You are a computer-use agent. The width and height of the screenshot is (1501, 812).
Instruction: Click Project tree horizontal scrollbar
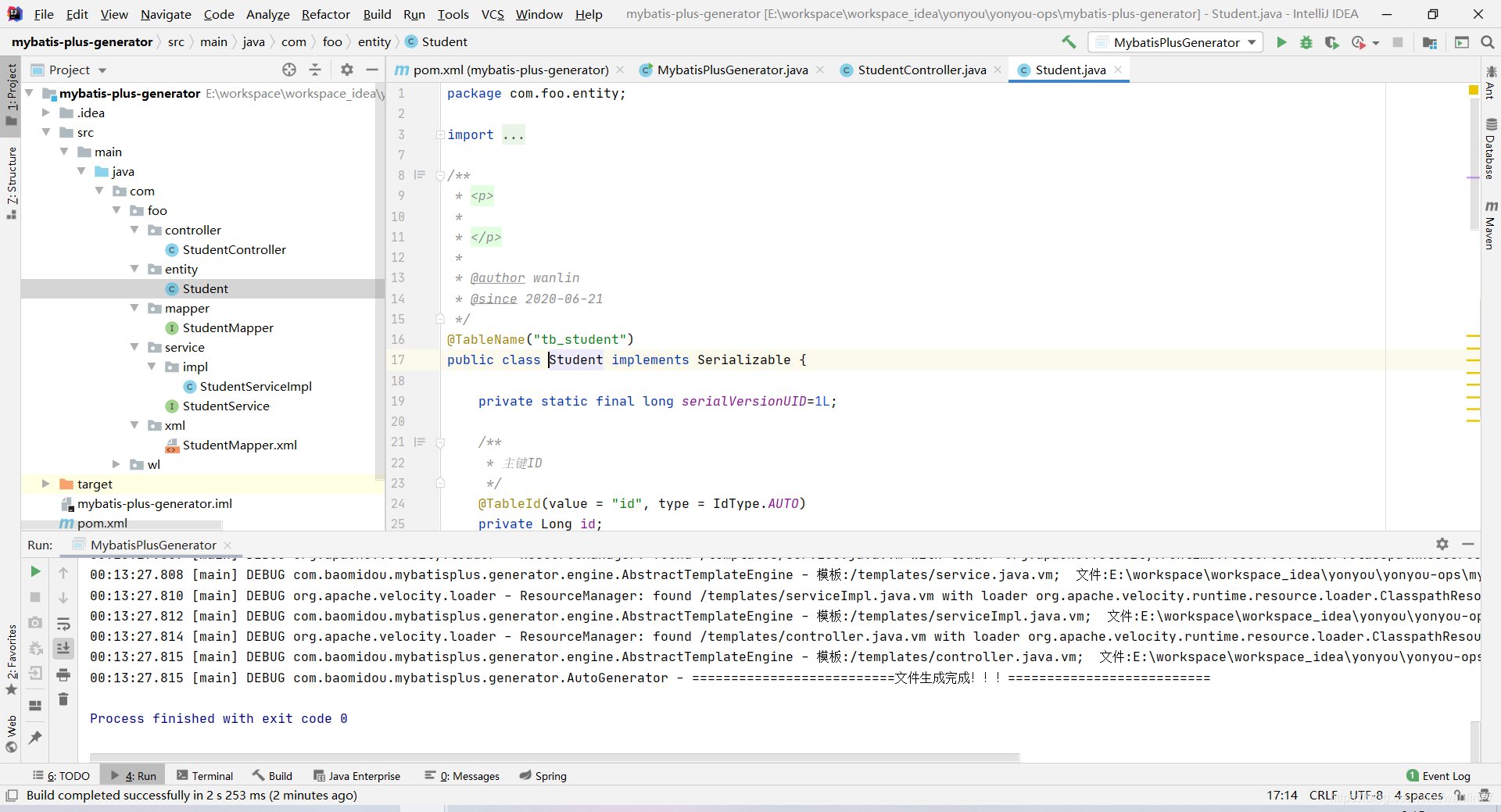pos(122,525)
